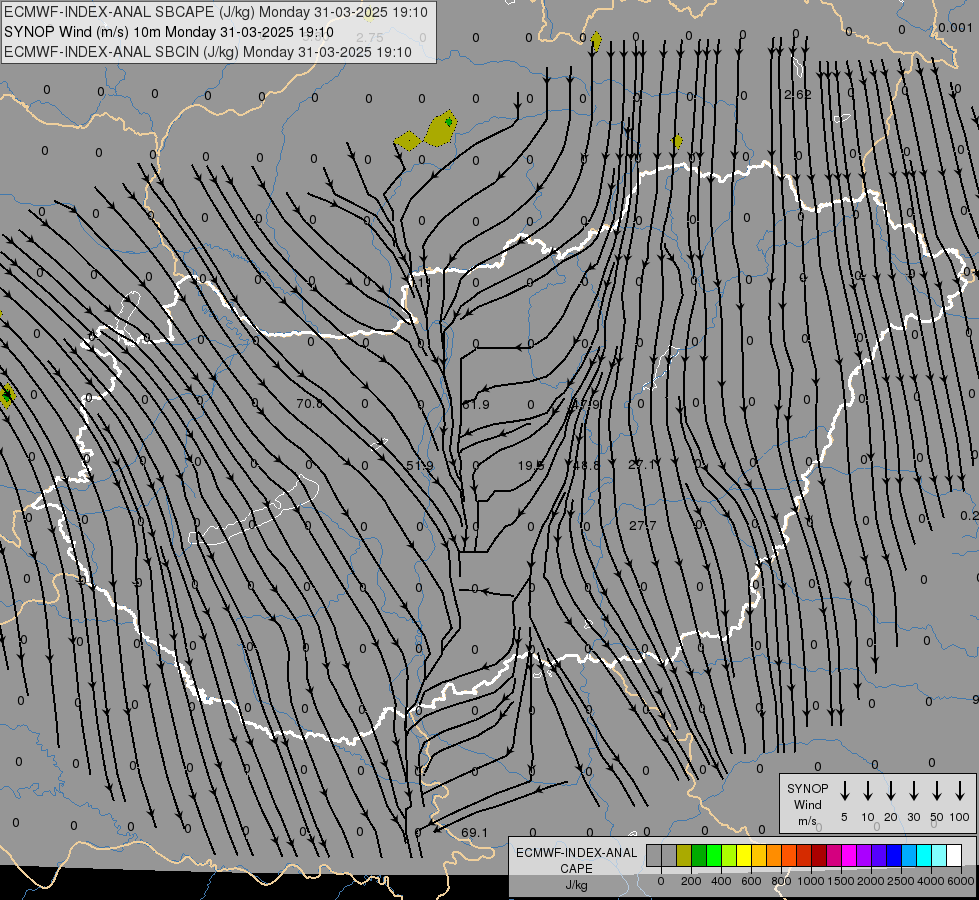This screenshot has height=900, width=979.
Task: Click the SBCIN title line in header
Action: point(208,52)
